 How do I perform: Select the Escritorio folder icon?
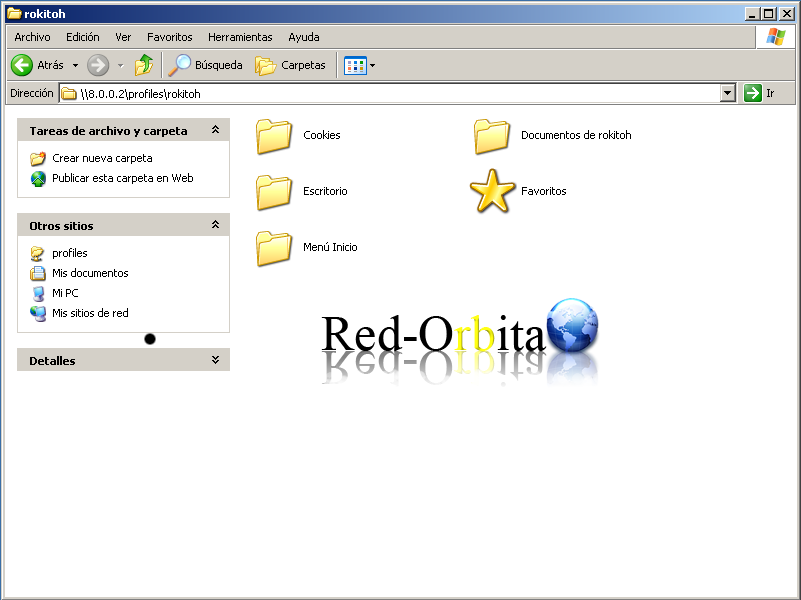274,192
